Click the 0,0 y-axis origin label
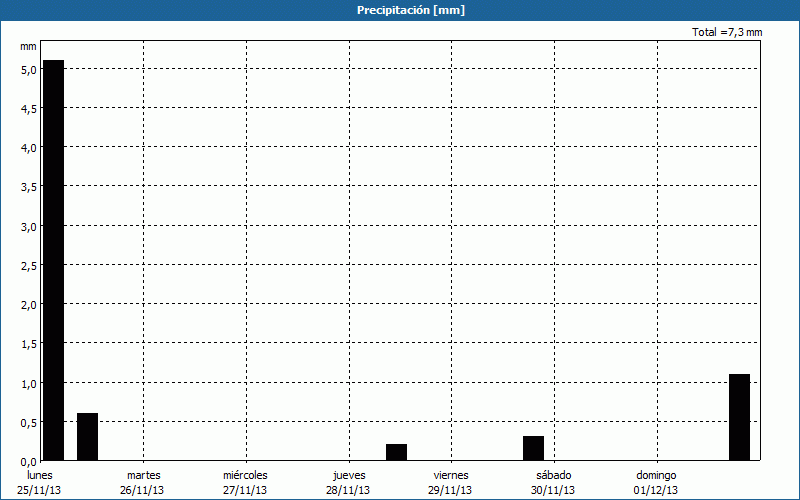Screen dimensions: 800x500 point(28,461)
